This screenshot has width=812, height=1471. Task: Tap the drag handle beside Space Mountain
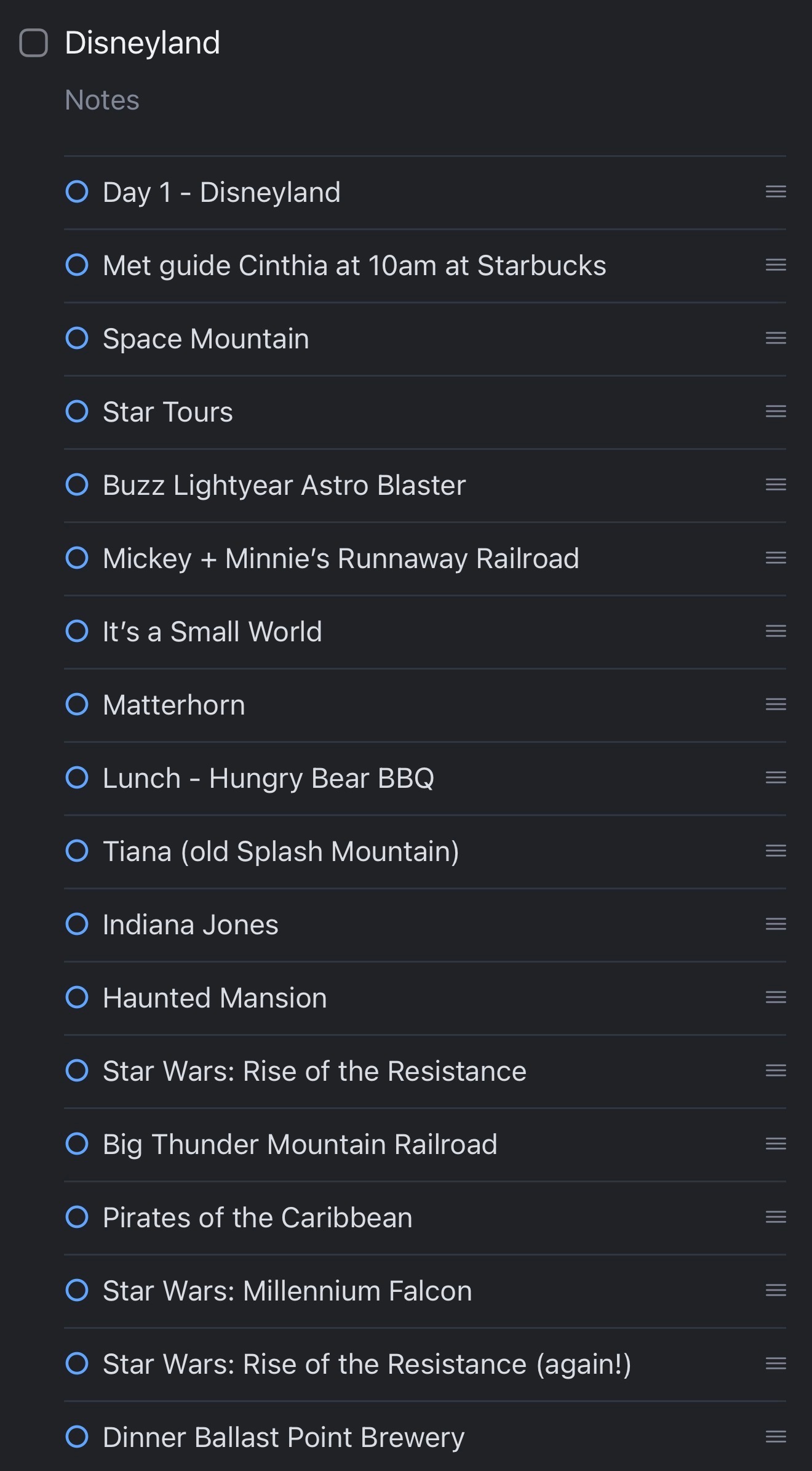(x=776, y=338)
